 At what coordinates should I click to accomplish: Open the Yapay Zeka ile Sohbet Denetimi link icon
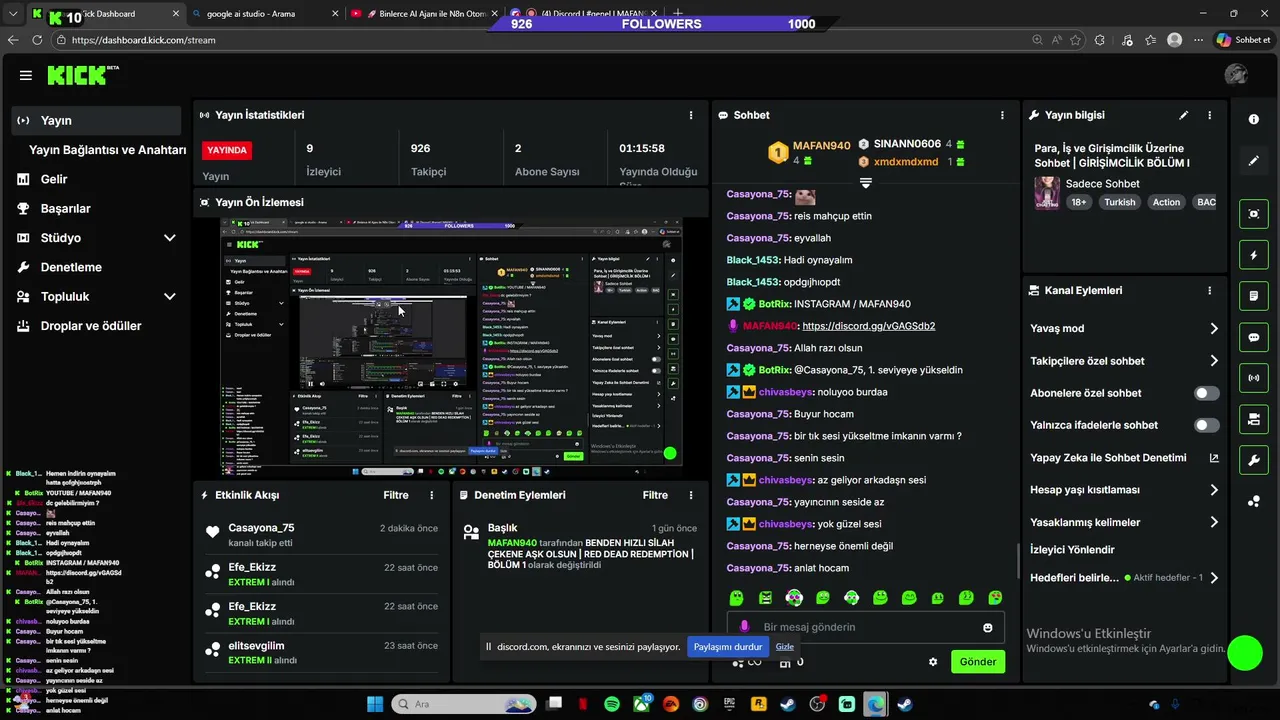[1214, 458]
